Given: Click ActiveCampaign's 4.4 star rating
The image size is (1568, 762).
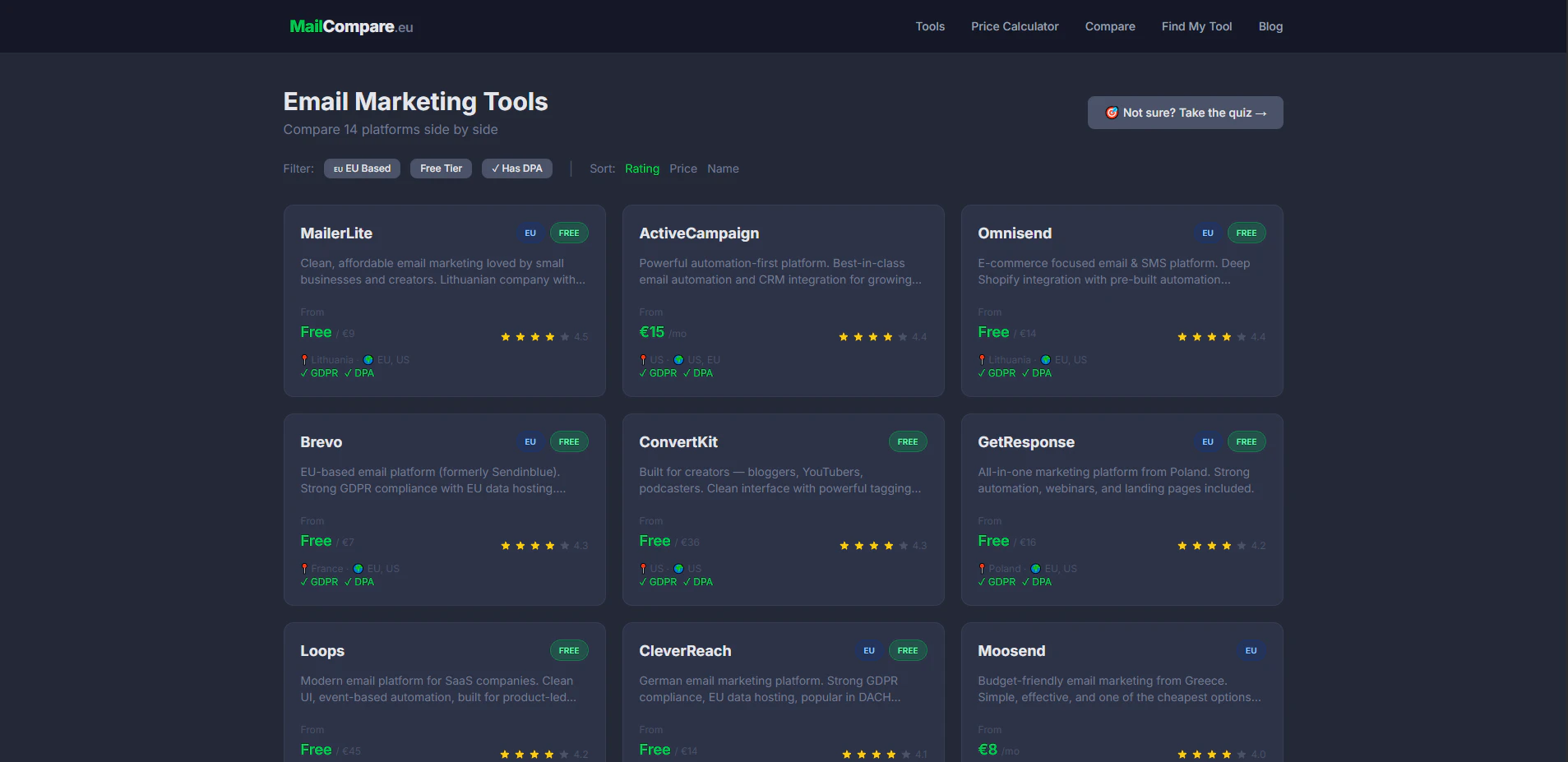Looking at the screenshot, I should [882, 337].
